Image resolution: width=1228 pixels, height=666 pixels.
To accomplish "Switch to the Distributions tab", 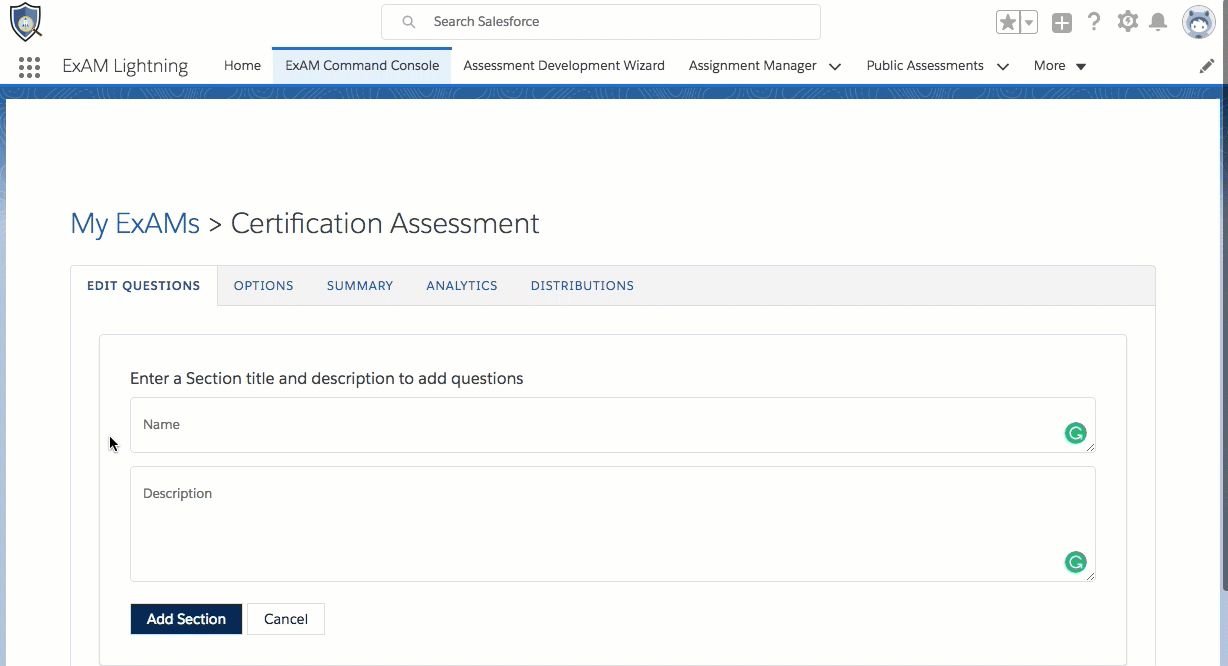I will [x=582, y=286].
